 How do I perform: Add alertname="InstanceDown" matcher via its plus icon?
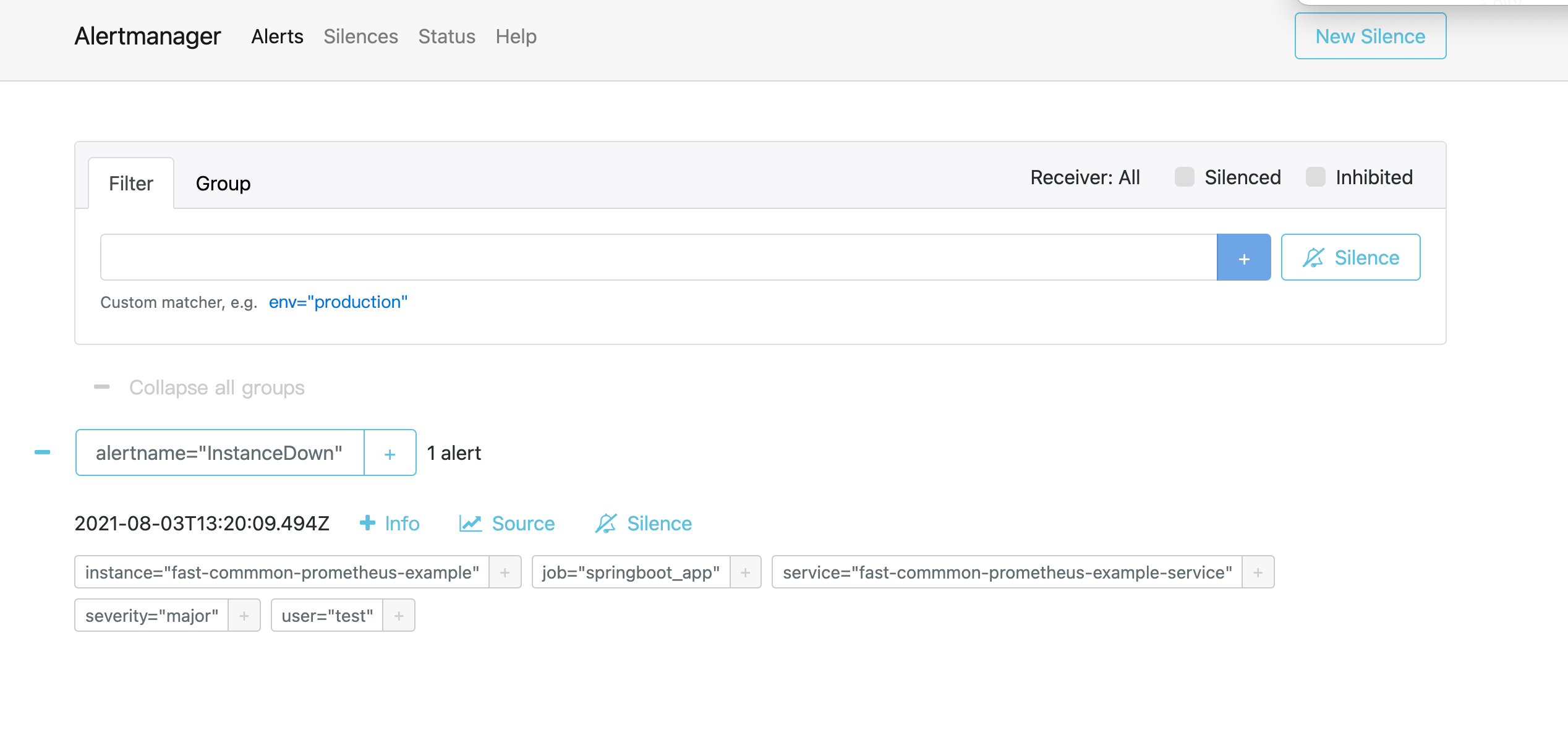[390, 452]
